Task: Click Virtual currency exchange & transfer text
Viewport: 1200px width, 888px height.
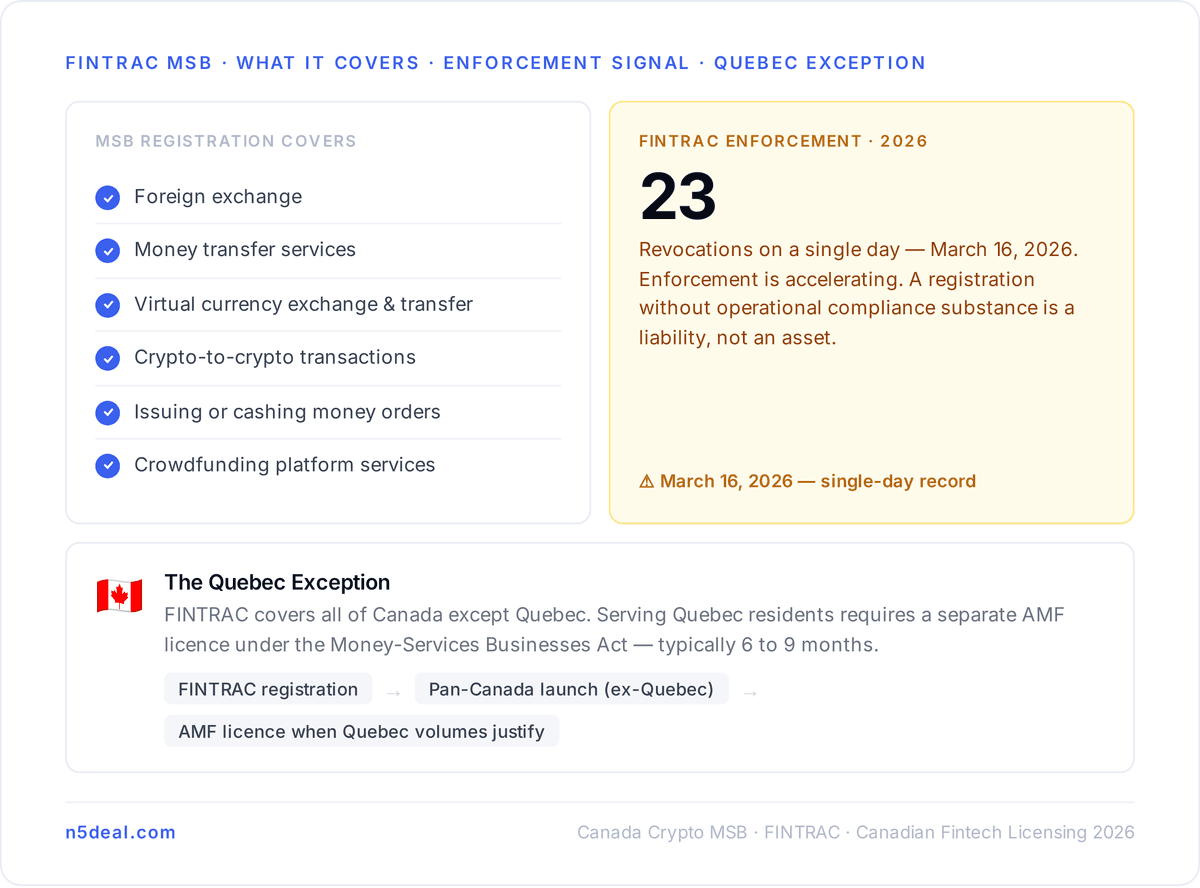Action: (x=304, y=304)
